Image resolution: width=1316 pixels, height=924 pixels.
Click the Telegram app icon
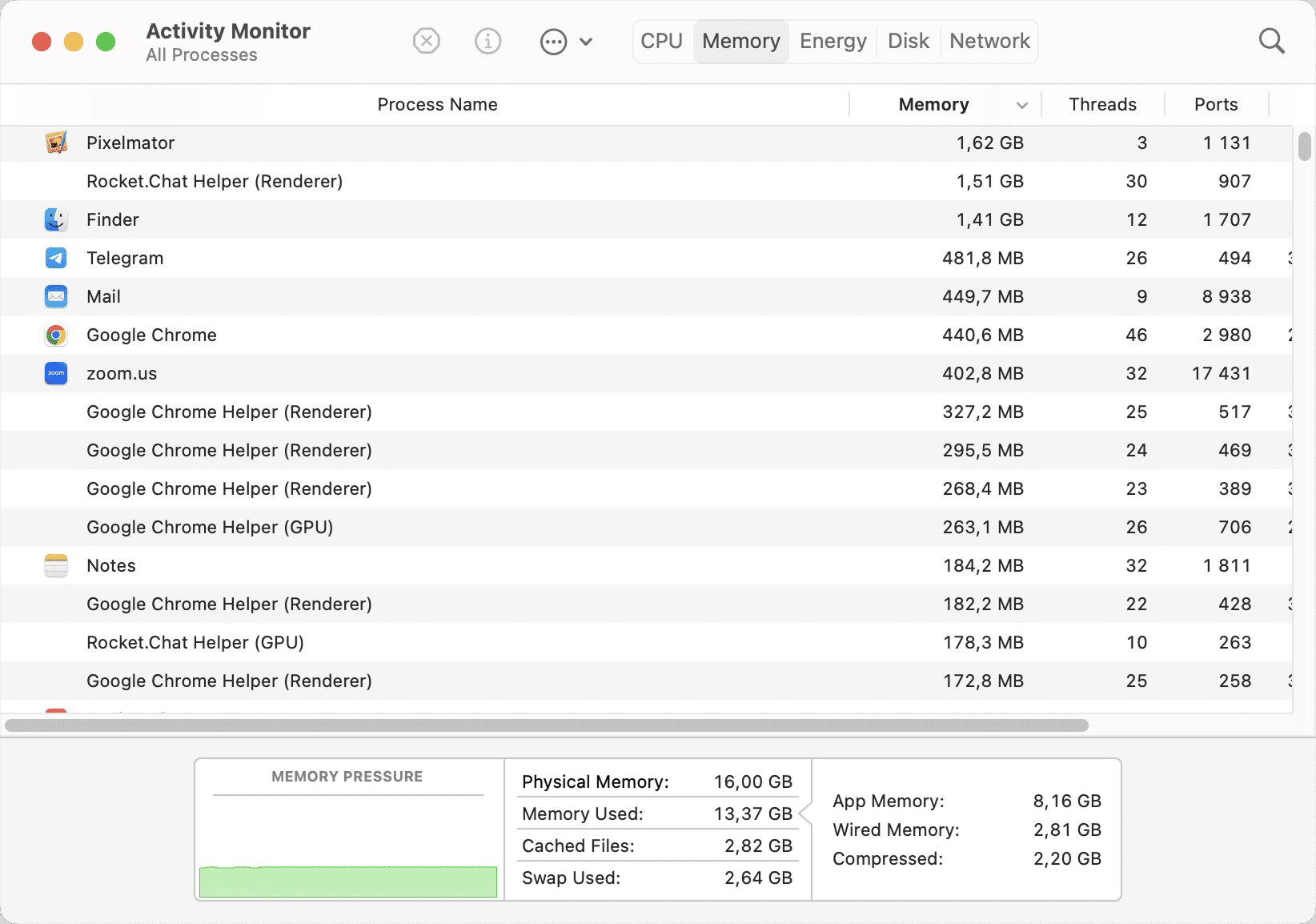click(55, 258)
